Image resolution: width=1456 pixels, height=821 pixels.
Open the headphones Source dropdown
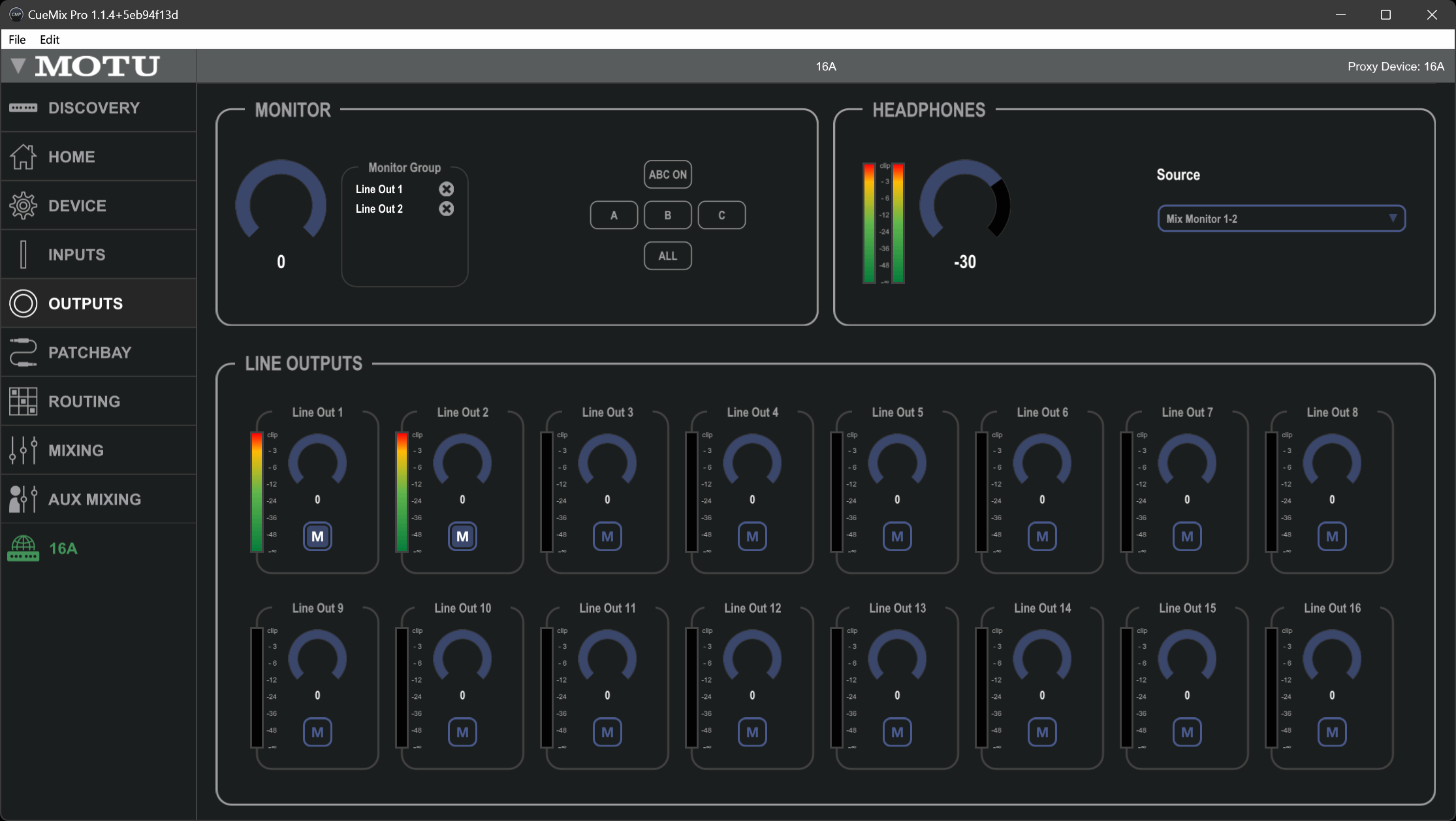(1281, 219)
